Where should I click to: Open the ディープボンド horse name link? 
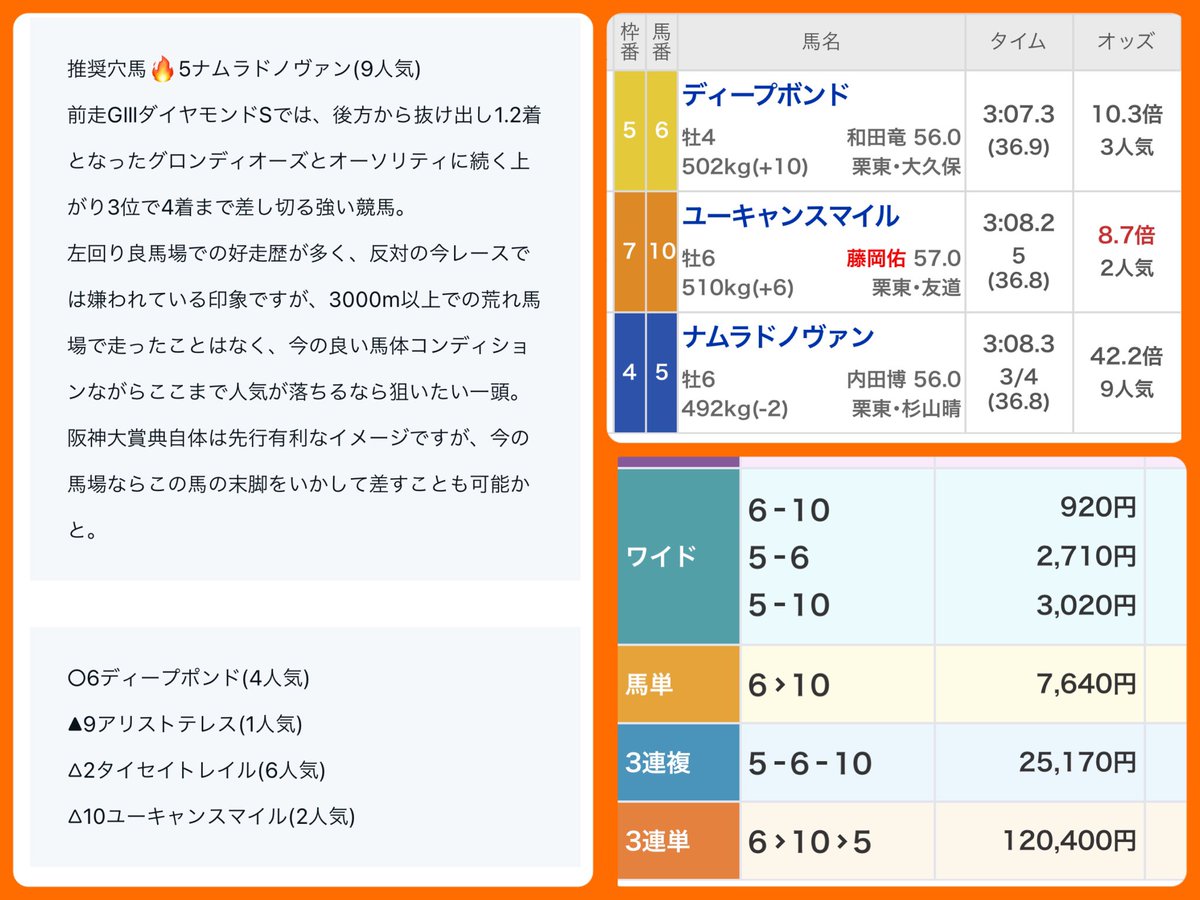[x=765, y=95]
